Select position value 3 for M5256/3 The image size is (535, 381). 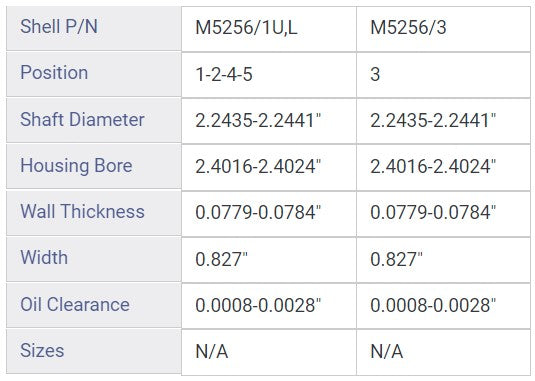pyautogui.click(x=444, y=75)
